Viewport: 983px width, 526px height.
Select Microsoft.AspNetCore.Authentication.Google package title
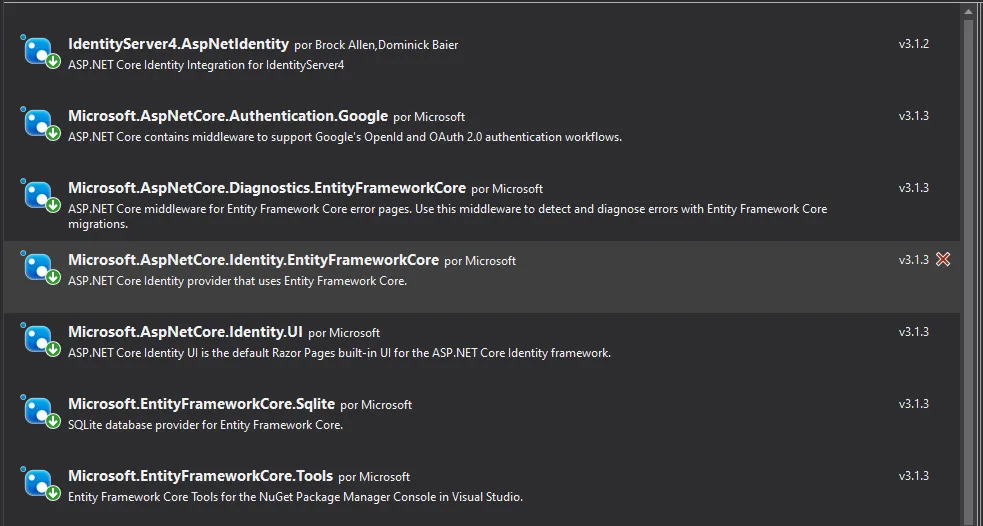[x=227, y=116]
